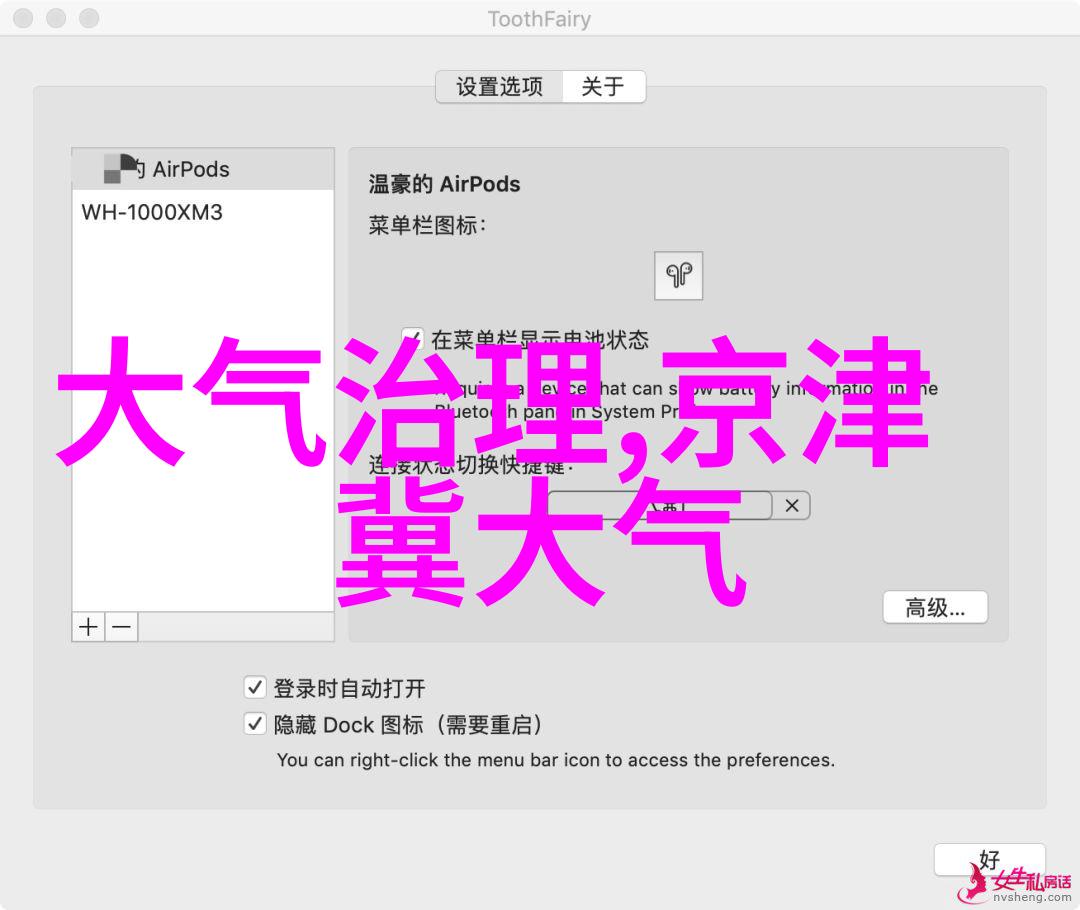
Task: Select WH-1000XM3 in device list
Action: [x=203, y=212]
